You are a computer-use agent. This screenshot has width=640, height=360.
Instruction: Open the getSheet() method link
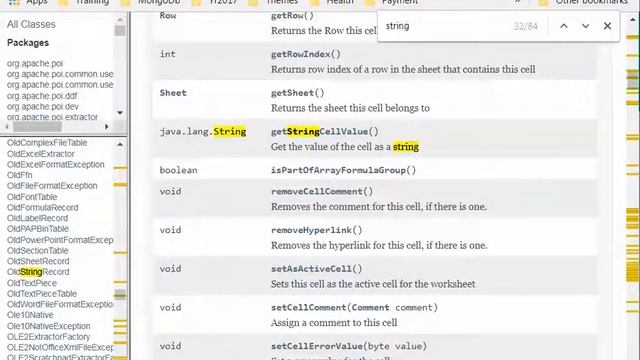[298, 93]
